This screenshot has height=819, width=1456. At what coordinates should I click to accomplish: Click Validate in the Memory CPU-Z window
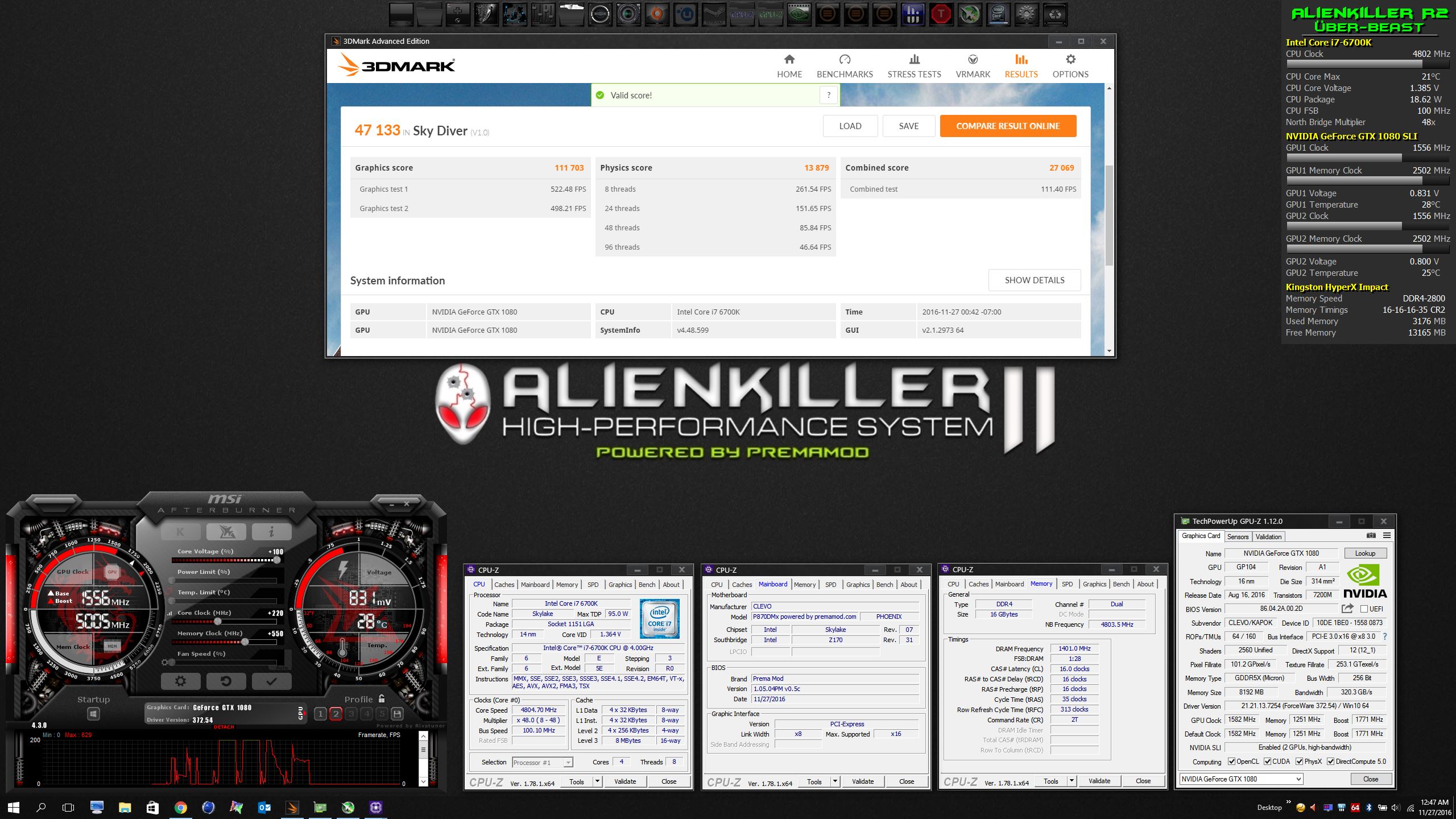coord(1099,781)
